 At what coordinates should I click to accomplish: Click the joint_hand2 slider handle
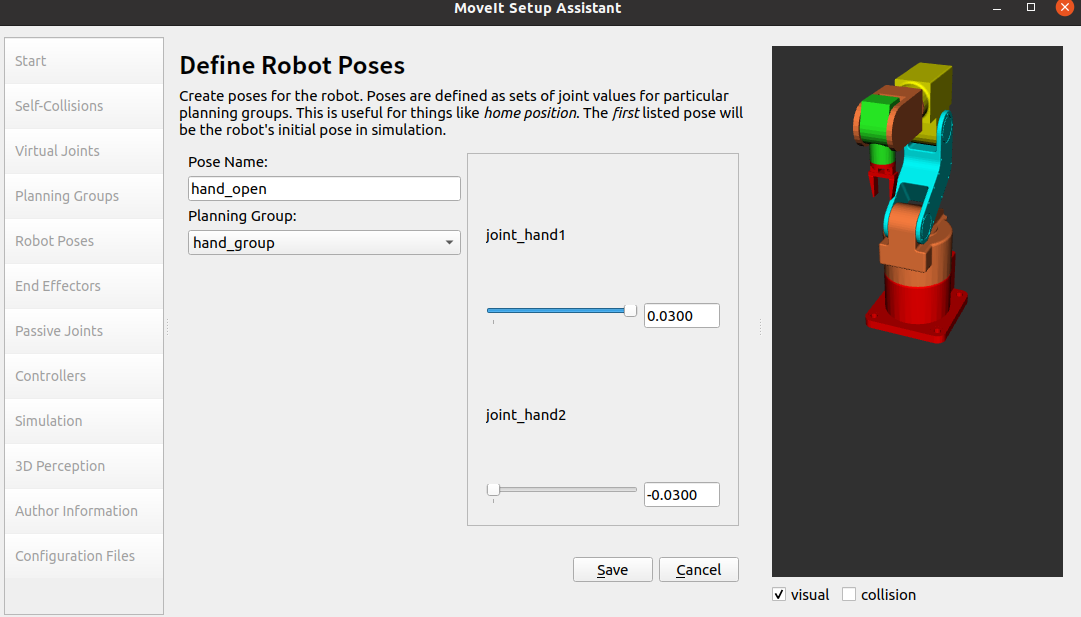pos(493,490)
